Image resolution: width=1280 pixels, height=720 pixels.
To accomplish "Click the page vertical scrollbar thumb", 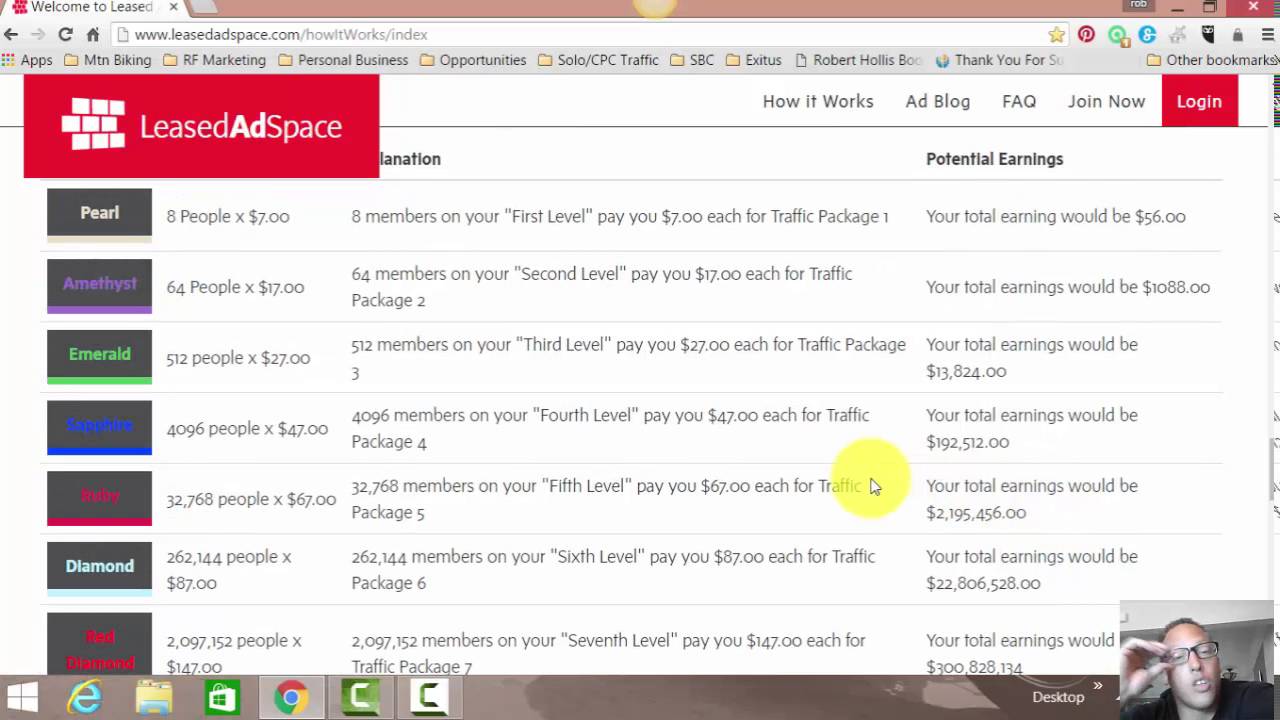I will coord(1274,469).
